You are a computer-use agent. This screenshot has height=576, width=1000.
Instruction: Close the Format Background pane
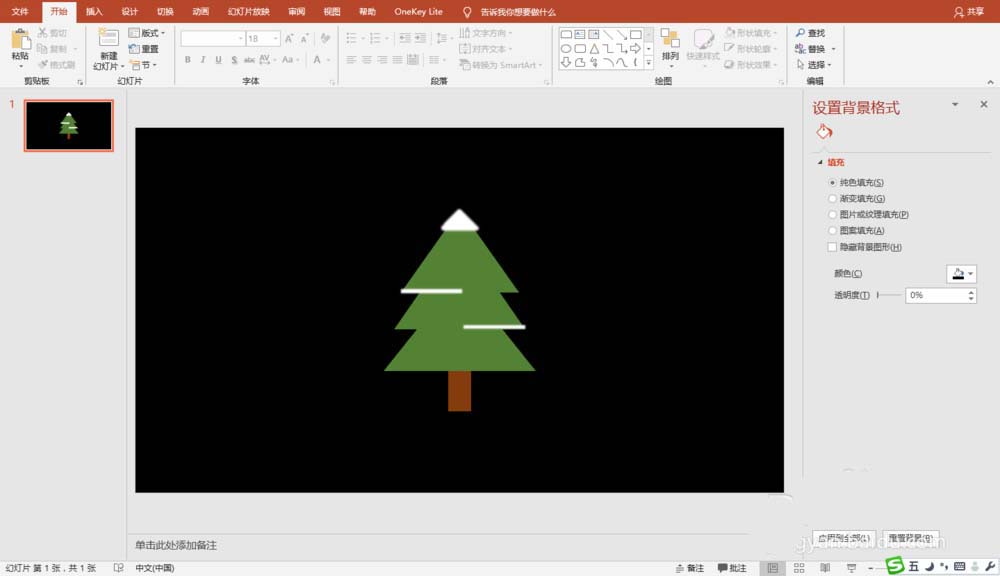pos(983,104)
